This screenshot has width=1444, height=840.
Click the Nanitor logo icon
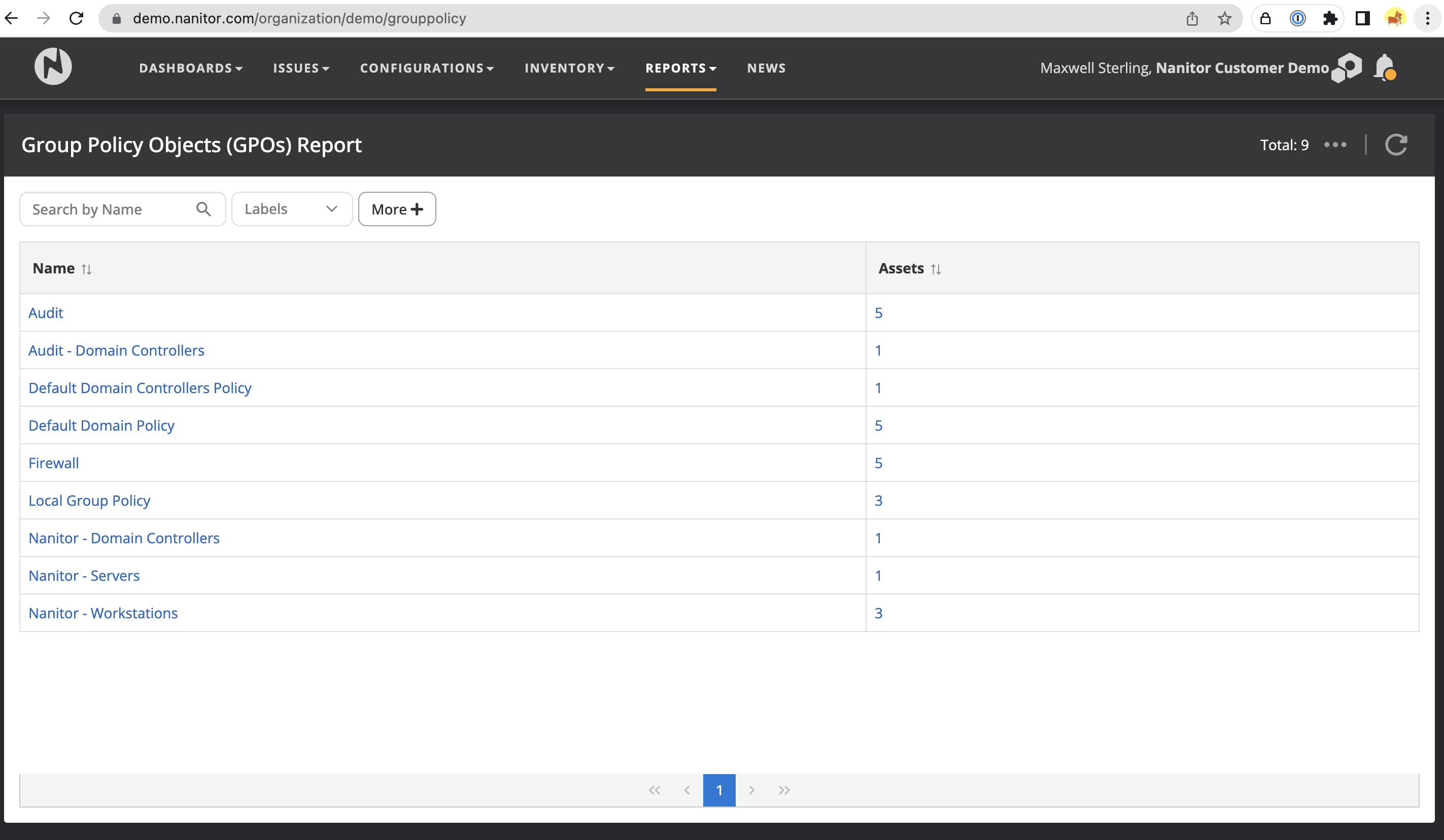53,66
